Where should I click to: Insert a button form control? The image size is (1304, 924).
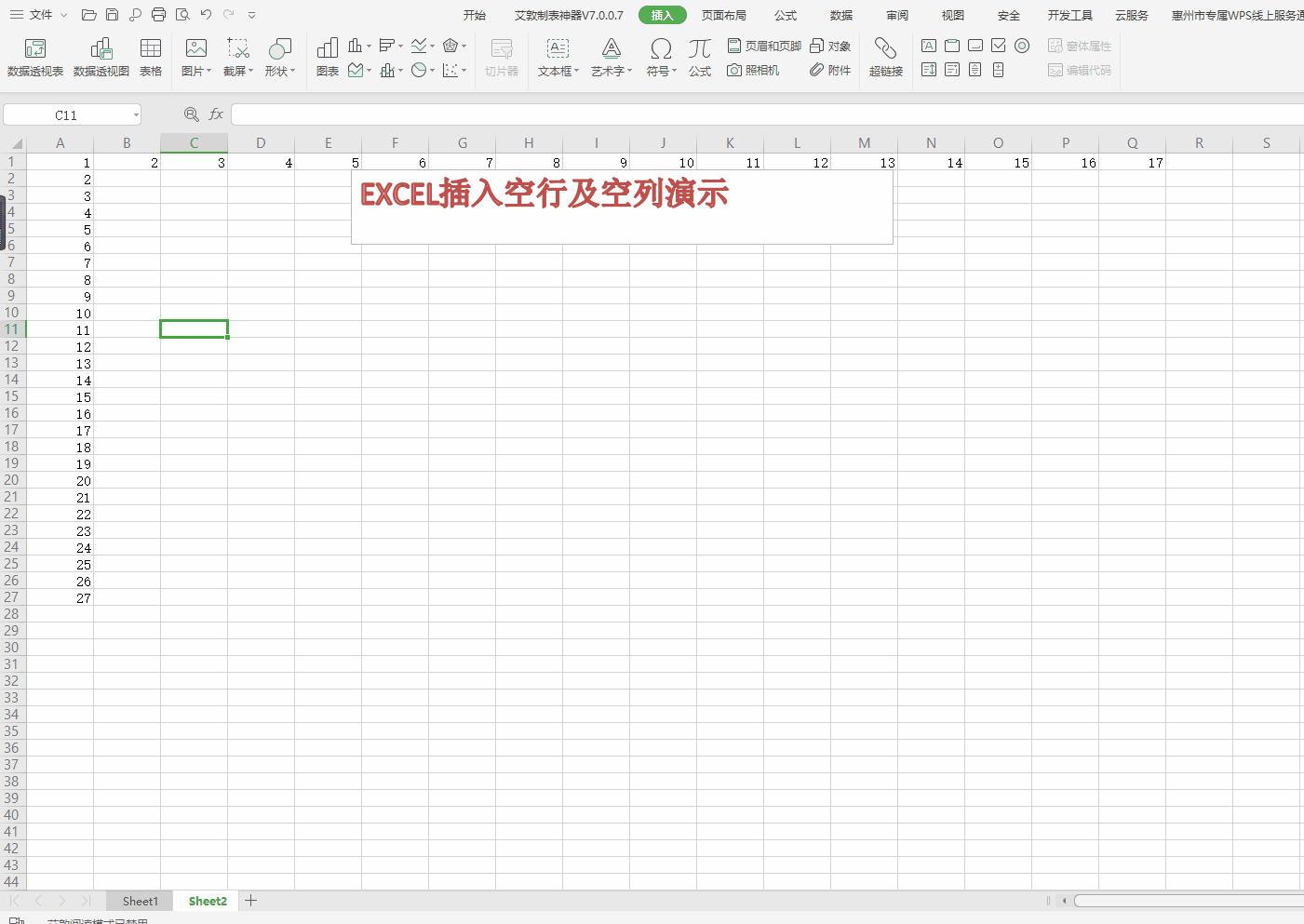(x=975, y=46)
